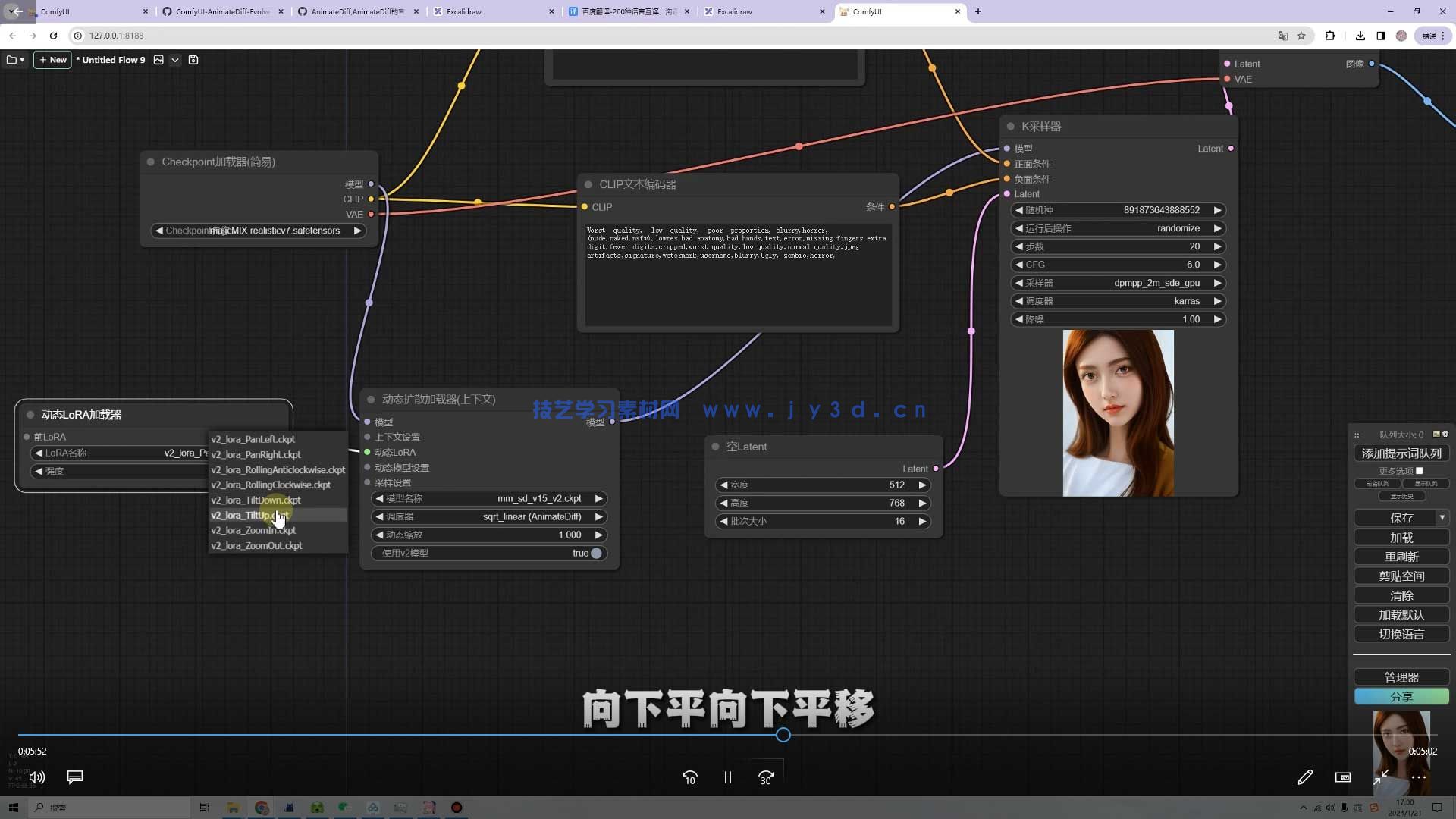Click the skip back 10 seconds icon

(x=689, y=777)
